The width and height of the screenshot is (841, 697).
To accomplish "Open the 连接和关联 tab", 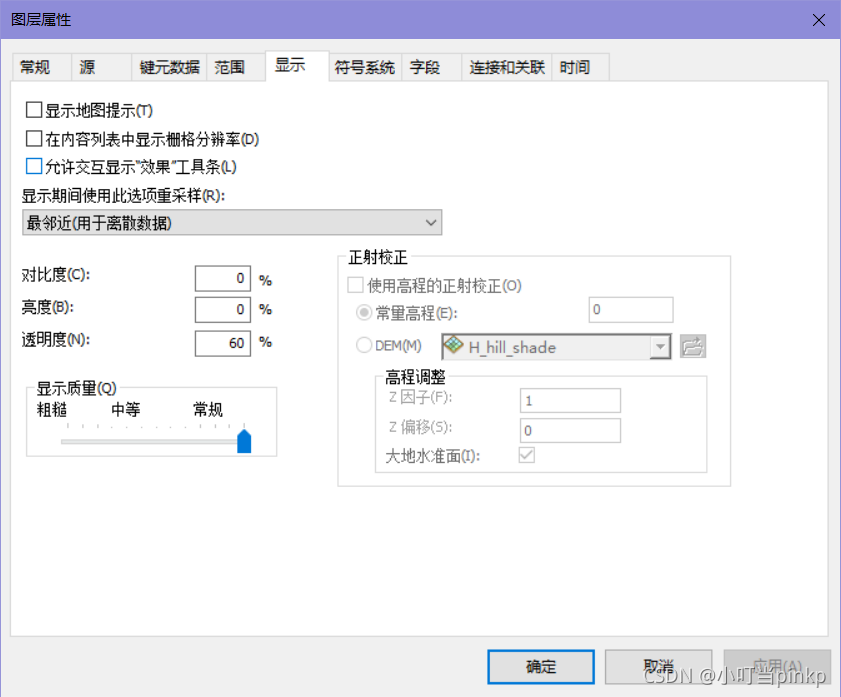I will tap(507, 68).
